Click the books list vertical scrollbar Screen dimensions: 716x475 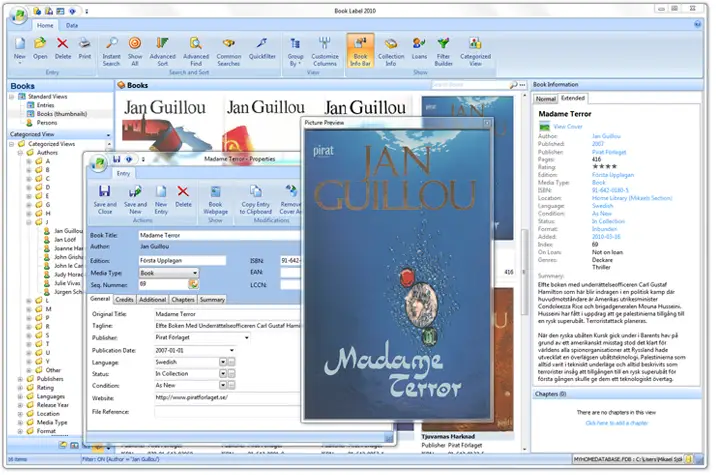(x=524, y=271)
